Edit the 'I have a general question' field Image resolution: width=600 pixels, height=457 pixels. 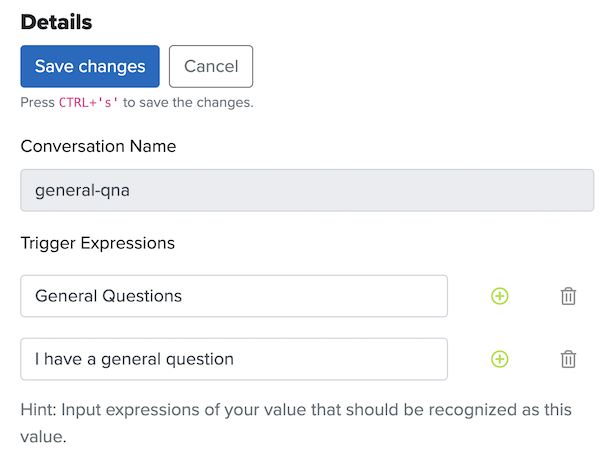[x=233, y=359]
